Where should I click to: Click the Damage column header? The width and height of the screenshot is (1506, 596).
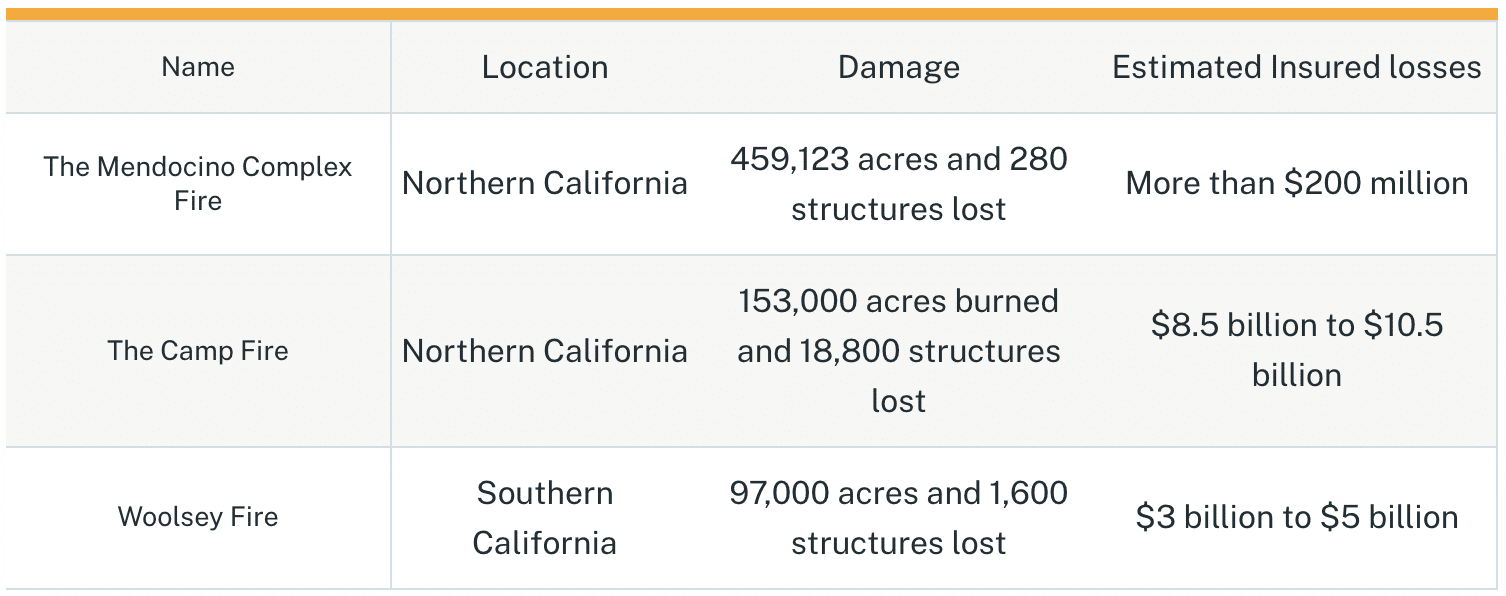[x=898, y=67]
